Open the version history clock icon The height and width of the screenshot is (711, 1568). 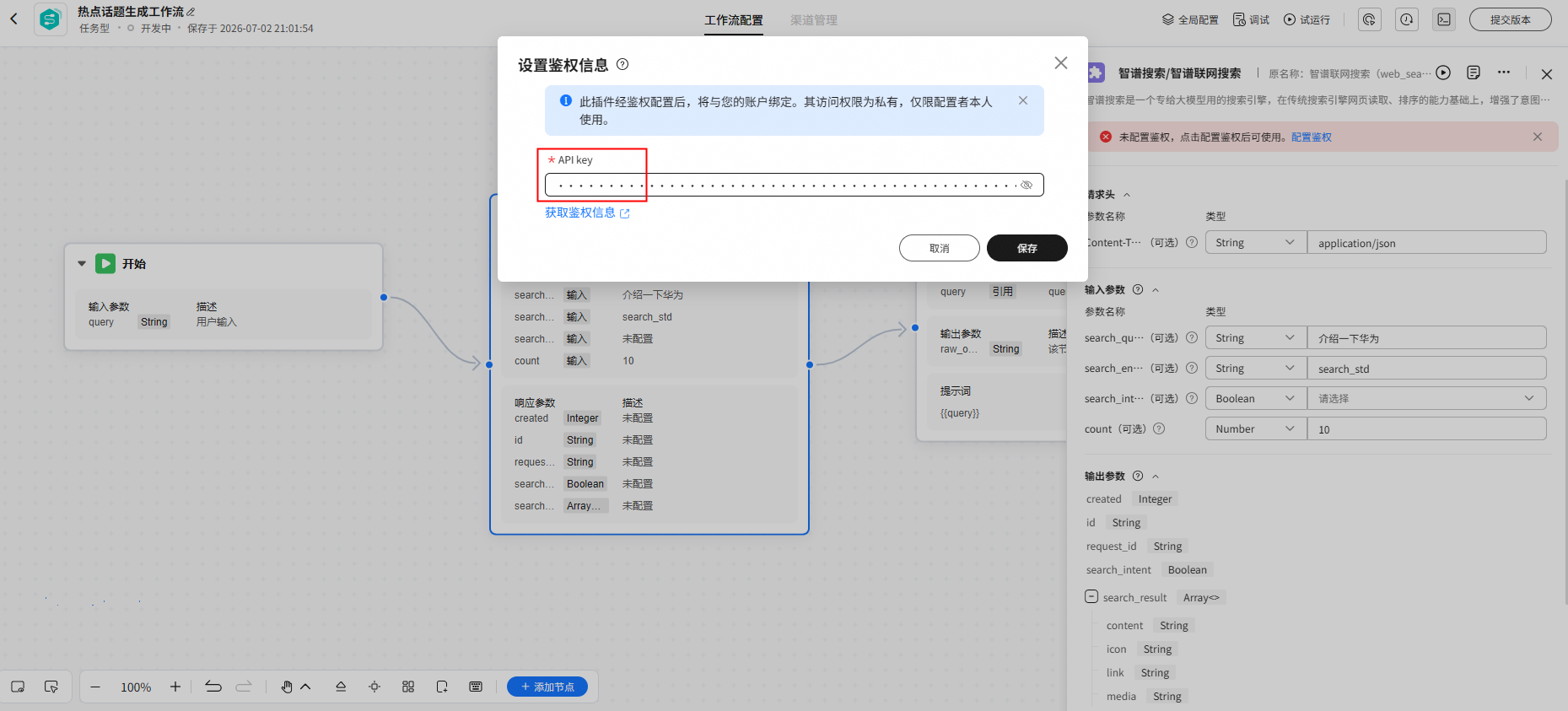point(1407,19)
